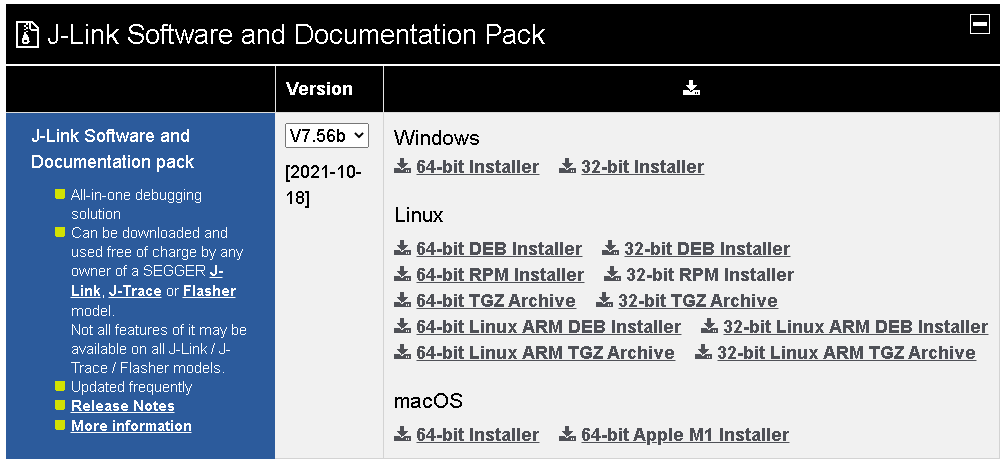Image resolution: width=1004 pixels, height=462 pixels.
Task: Click the download icon in the column header
Action: [x=692, y=88]
